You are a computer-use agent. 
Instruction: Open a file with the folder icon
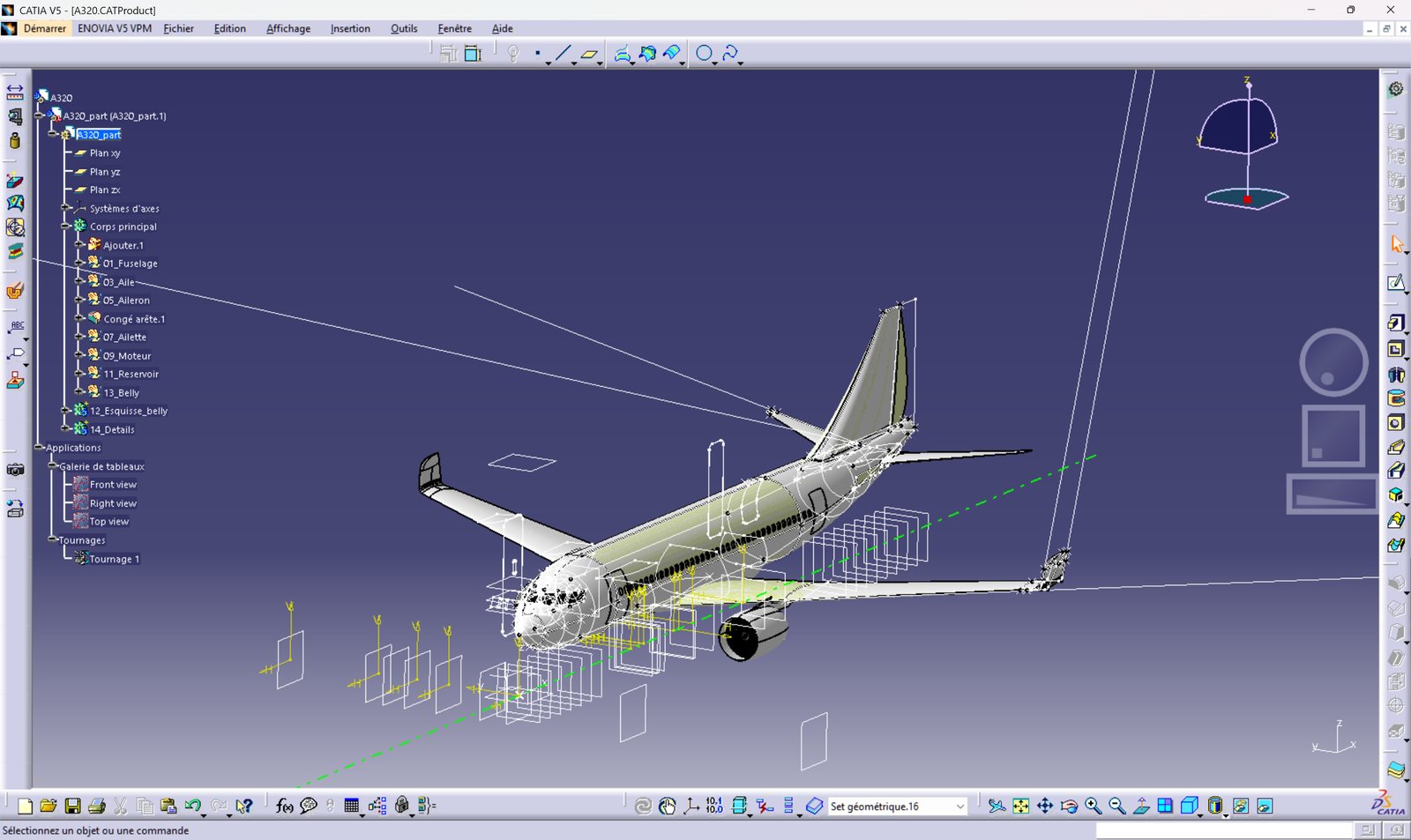click(49, 806)
